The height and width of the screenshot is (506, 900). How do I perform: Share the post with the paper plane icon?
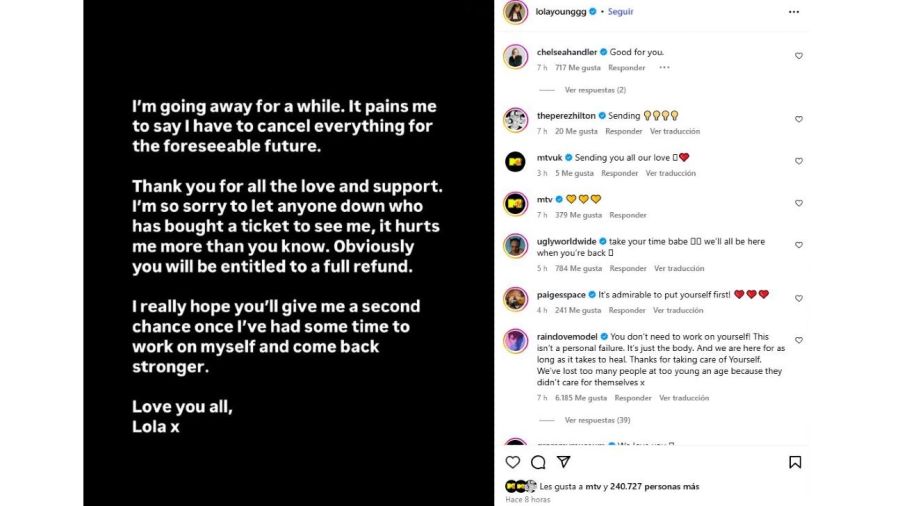563,462
